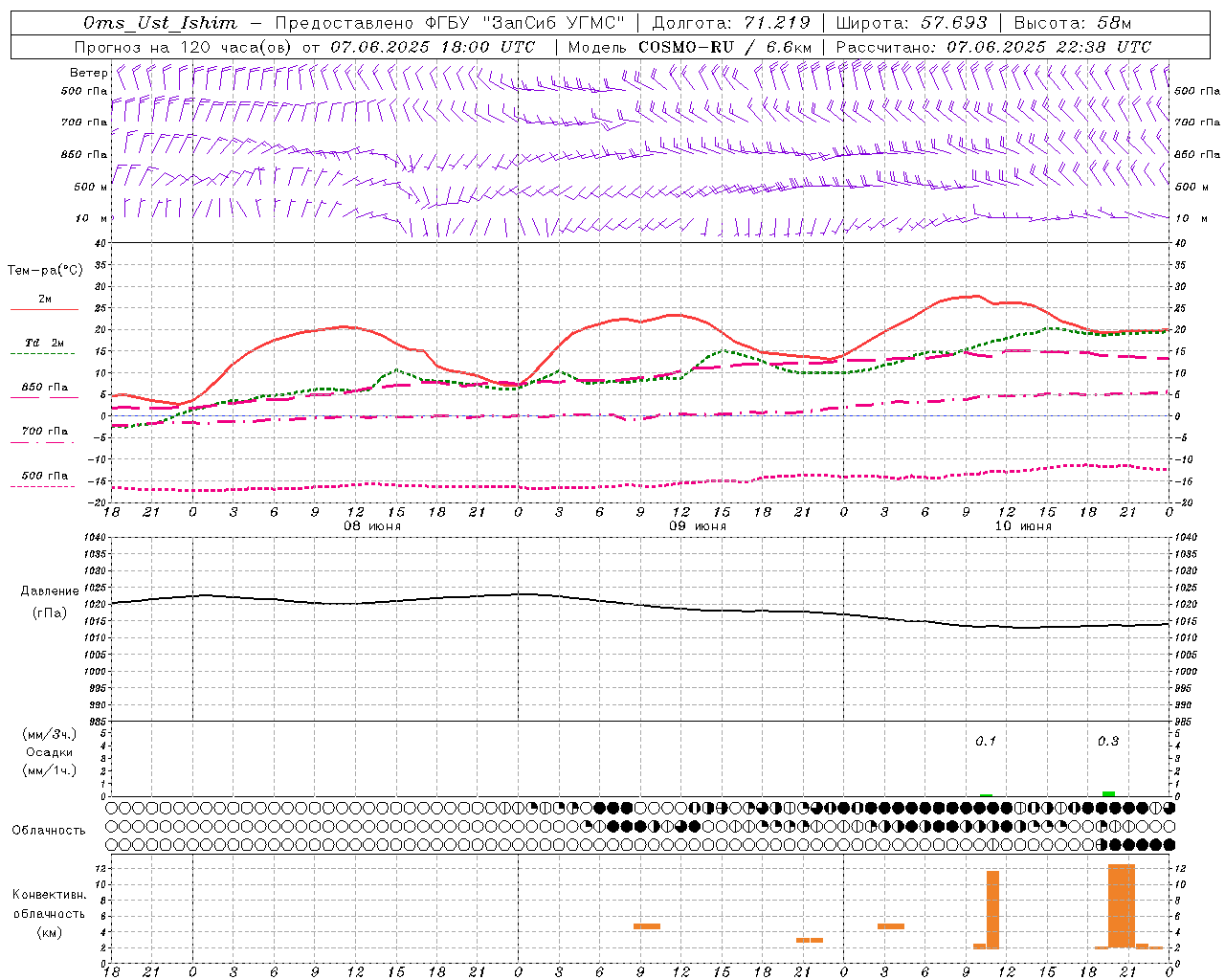1225x980 pixels.
Task: Select the text Предоставлено ФГБУ "ЗапСиб УГМС"
Action: (451, 23)
